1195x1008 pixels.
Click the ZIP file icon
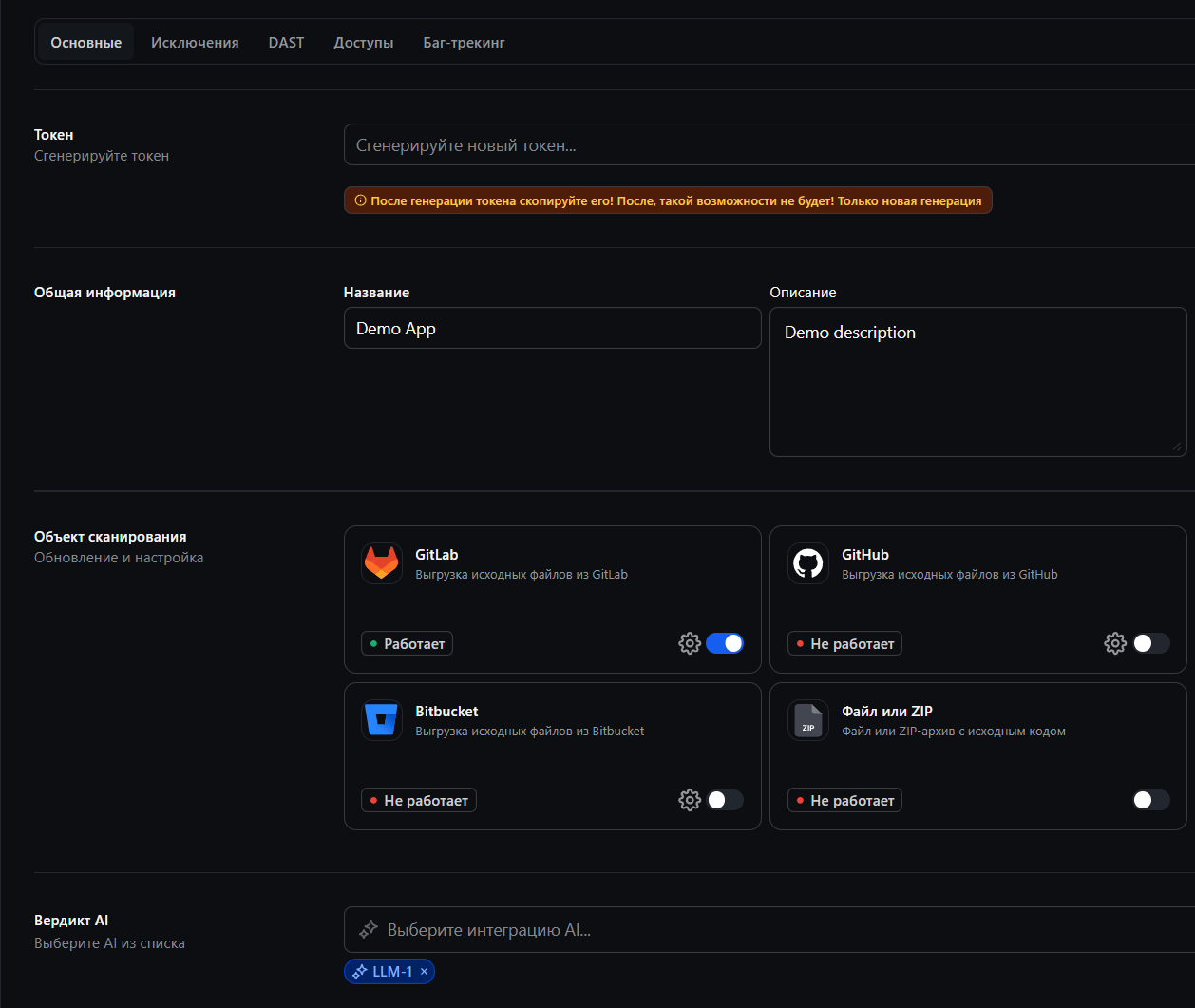click(808, 720)
